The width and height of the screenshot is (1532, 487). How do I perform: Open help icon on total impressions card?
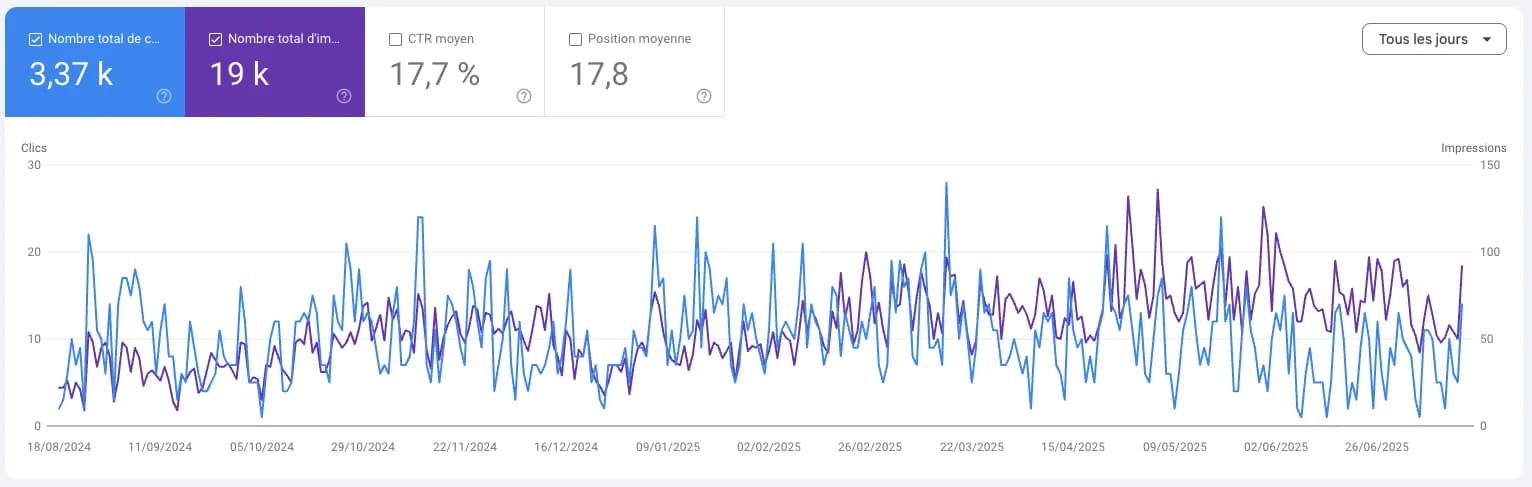(344, 96)
